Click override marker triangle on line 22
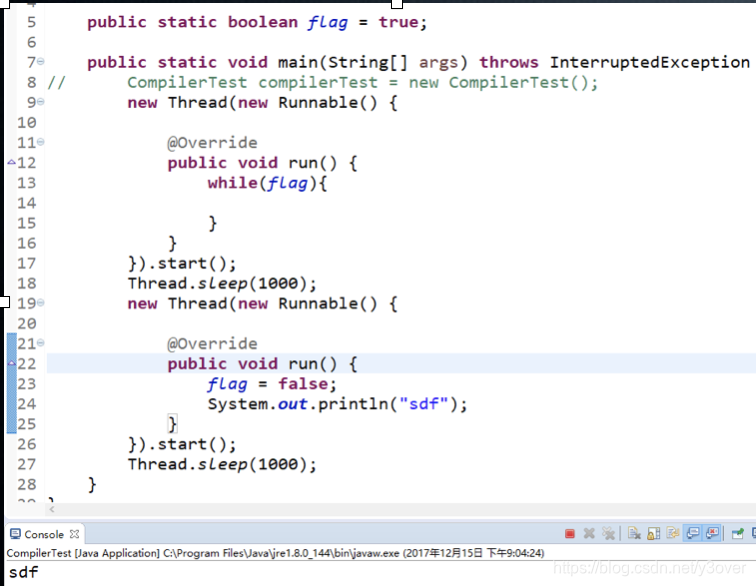Screen dimensions: 756x586 pos(12,363)
